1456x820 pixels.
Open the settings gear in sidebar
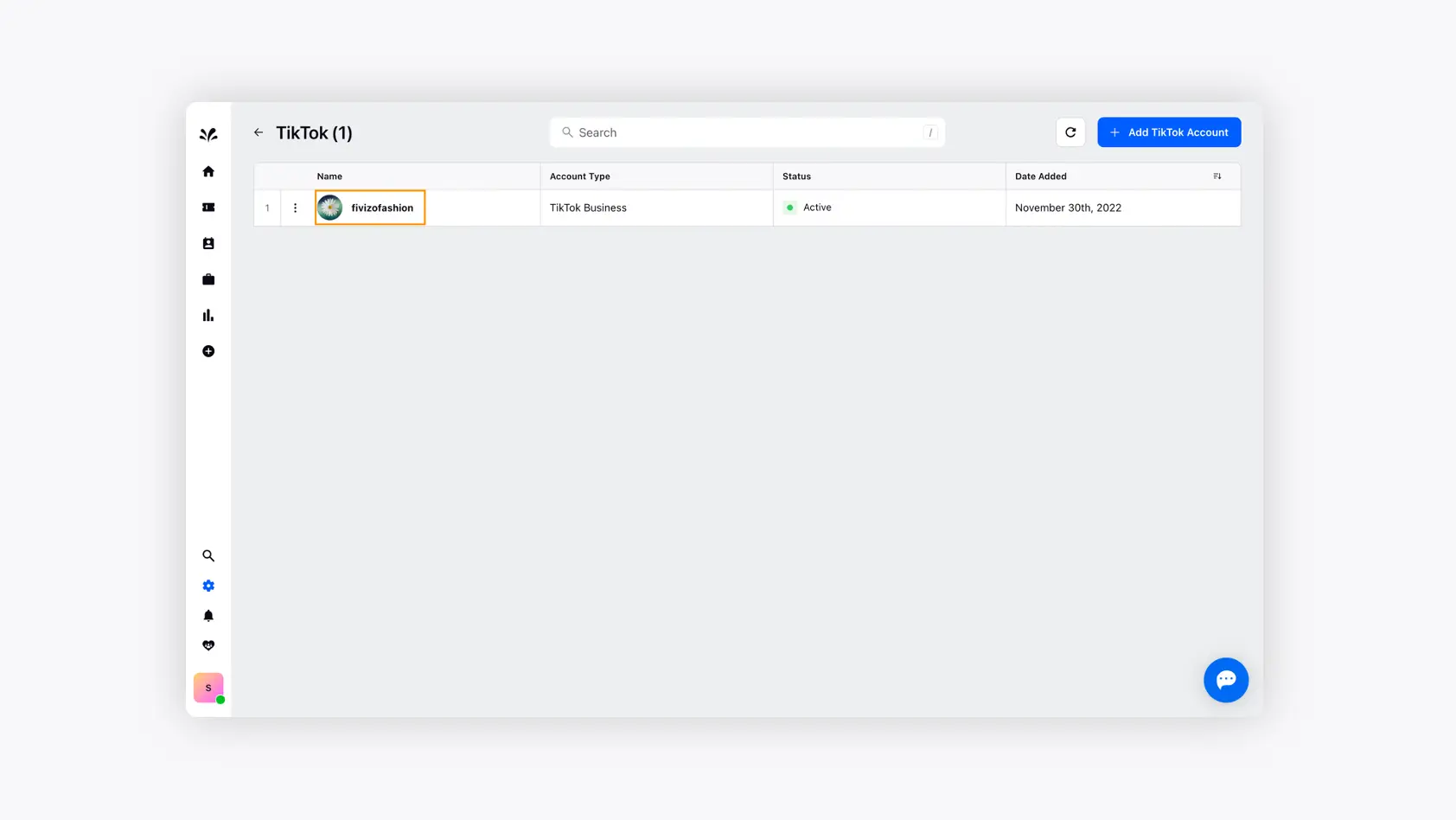[208, 586]
